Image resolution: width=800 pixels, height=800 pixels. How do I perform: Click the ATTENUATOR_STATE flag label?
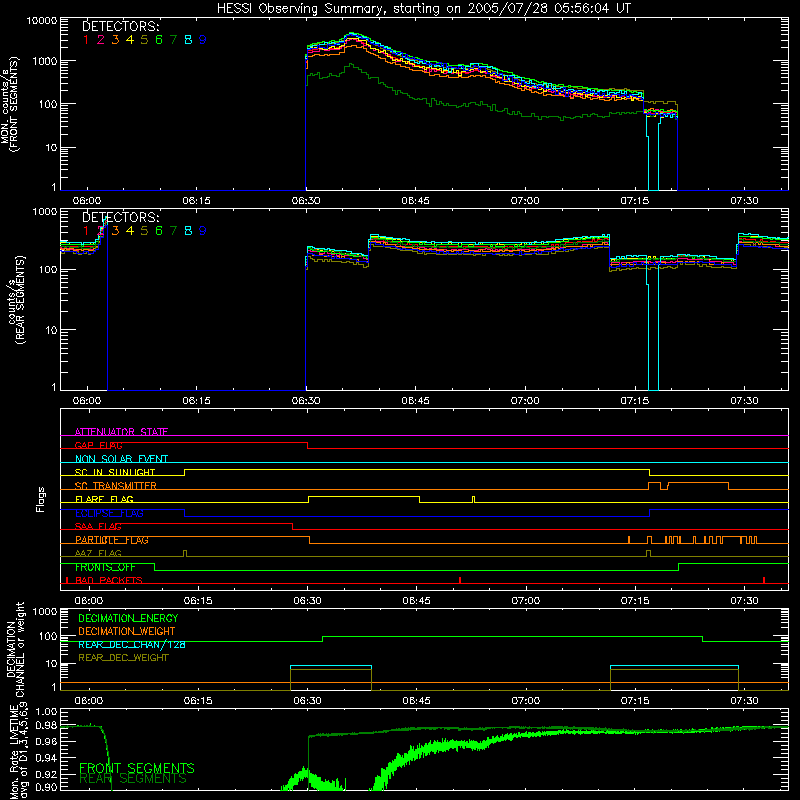(121, 432)
